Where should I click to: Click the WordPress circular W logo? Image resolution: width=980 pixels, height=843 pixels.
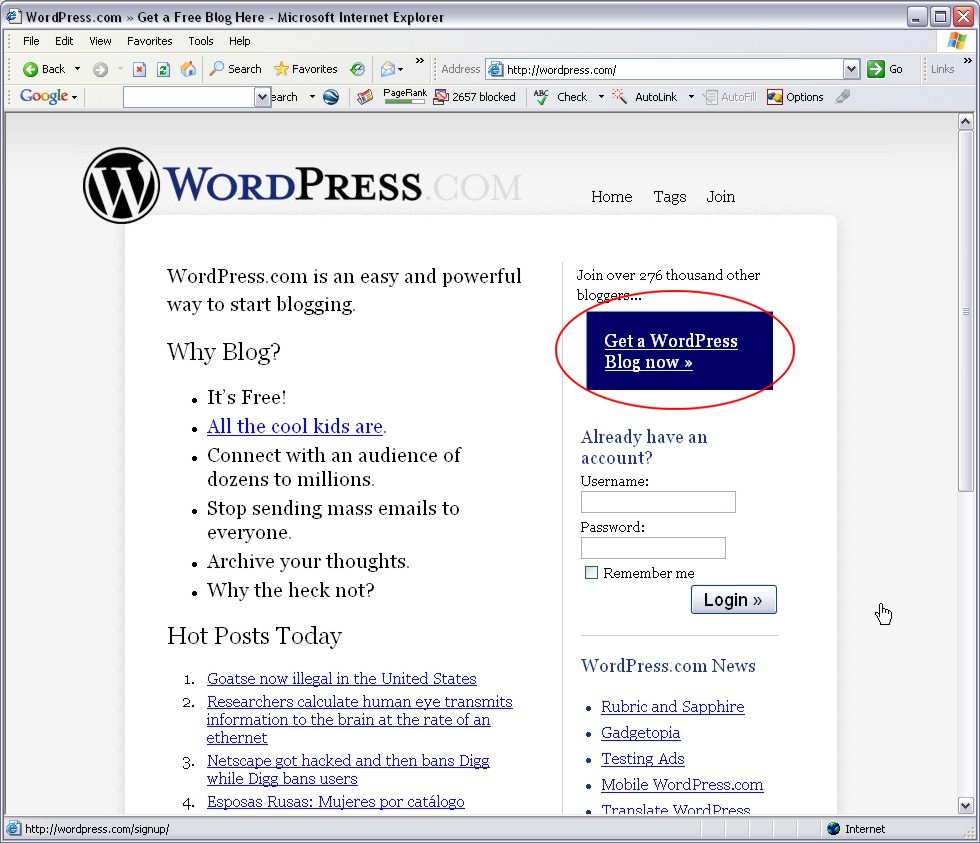click(121, 186)
